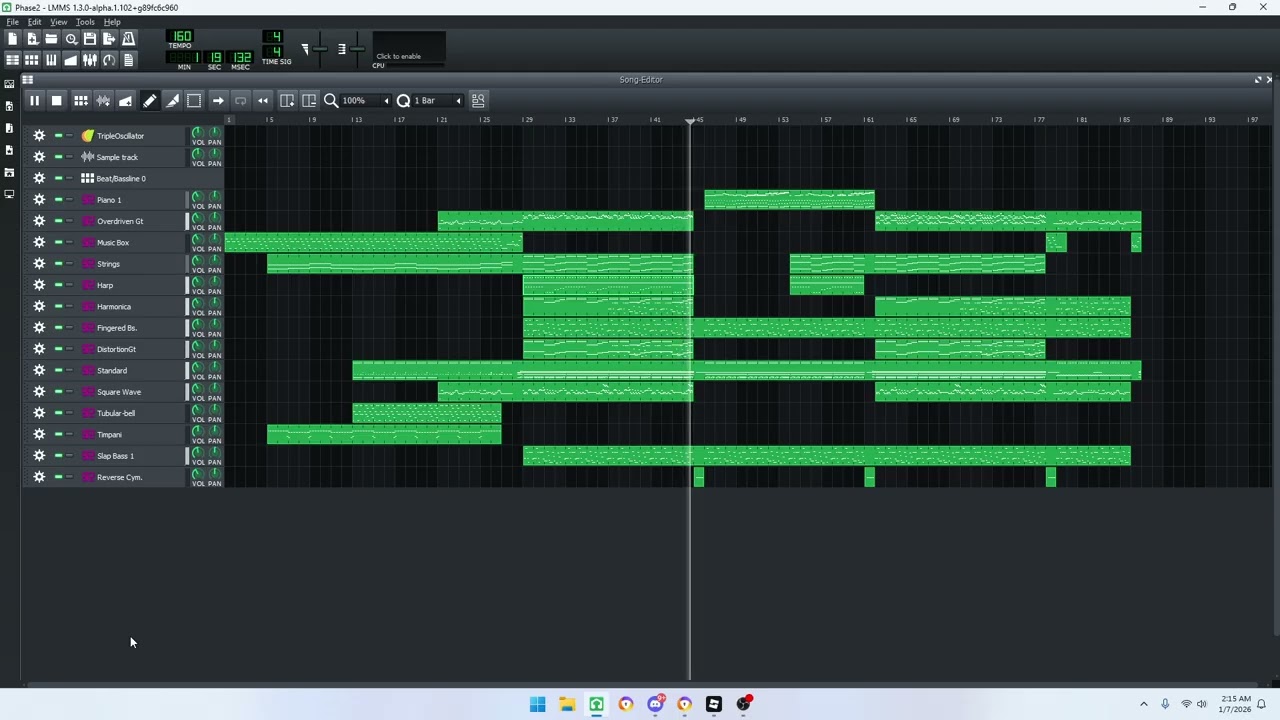Screen dimensions: 1280x720
Task: Toggle the proportional snap icon
Action: tap(478, 100)
